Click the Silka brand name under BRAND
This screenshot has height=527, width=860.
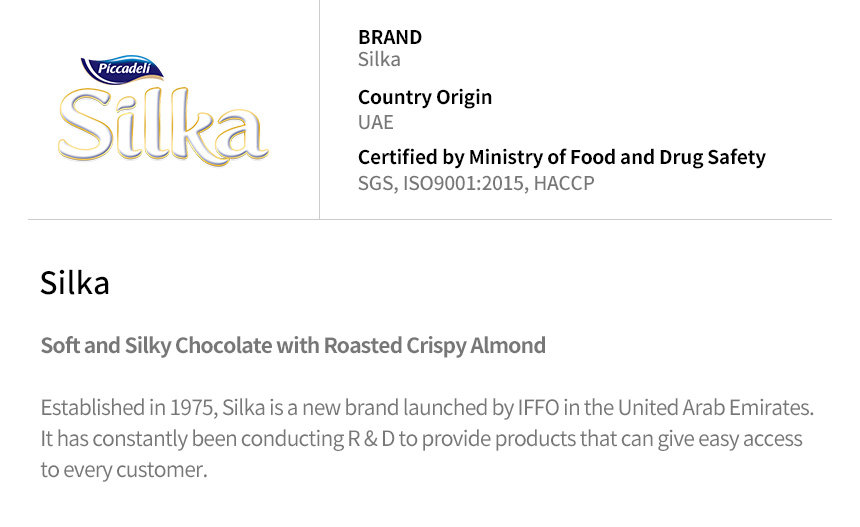379,59
